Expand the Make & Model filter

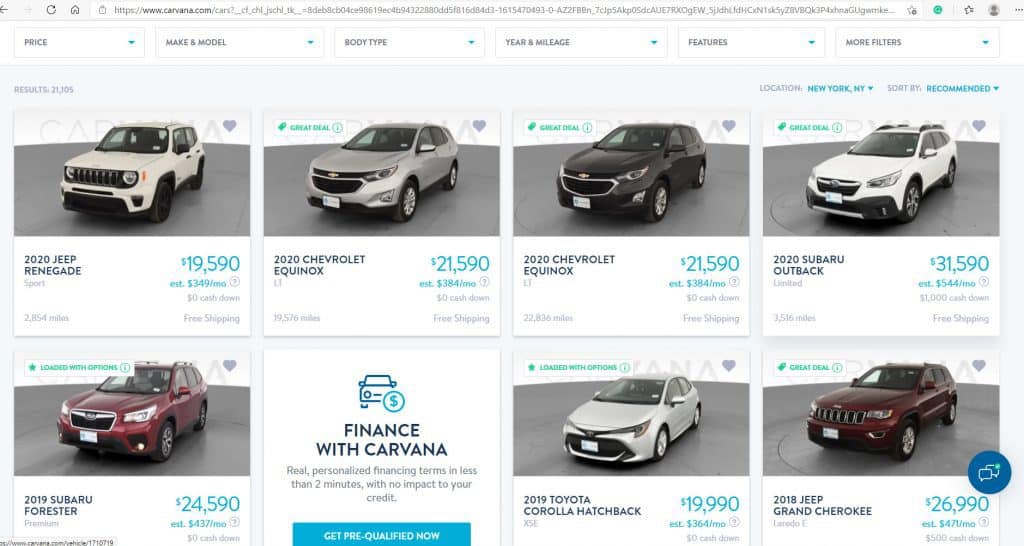(x=239, y=42)
